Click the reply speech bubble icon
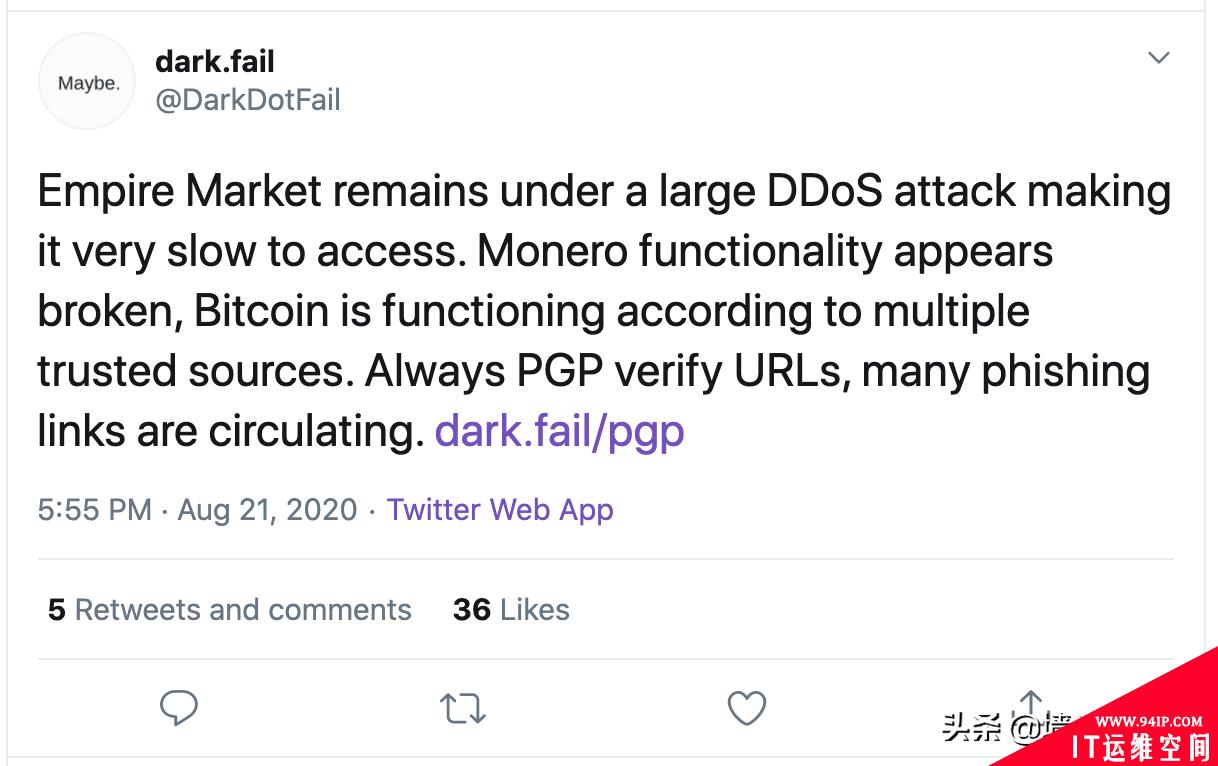 pos(179,708)
